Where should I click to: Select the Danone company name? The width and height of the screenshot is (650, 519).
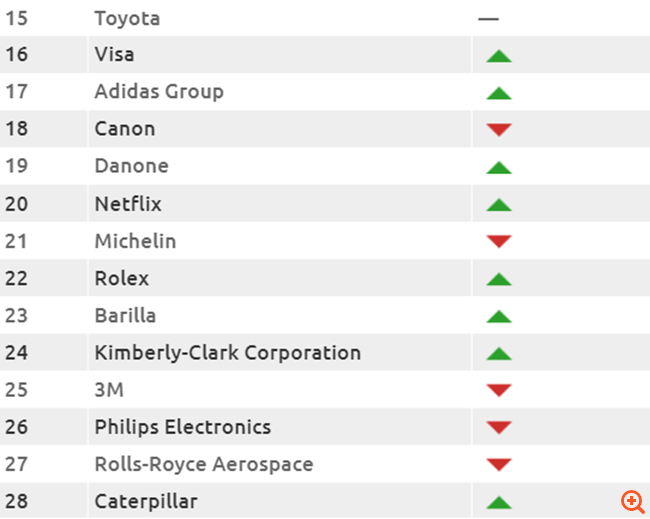coord(131,166)
